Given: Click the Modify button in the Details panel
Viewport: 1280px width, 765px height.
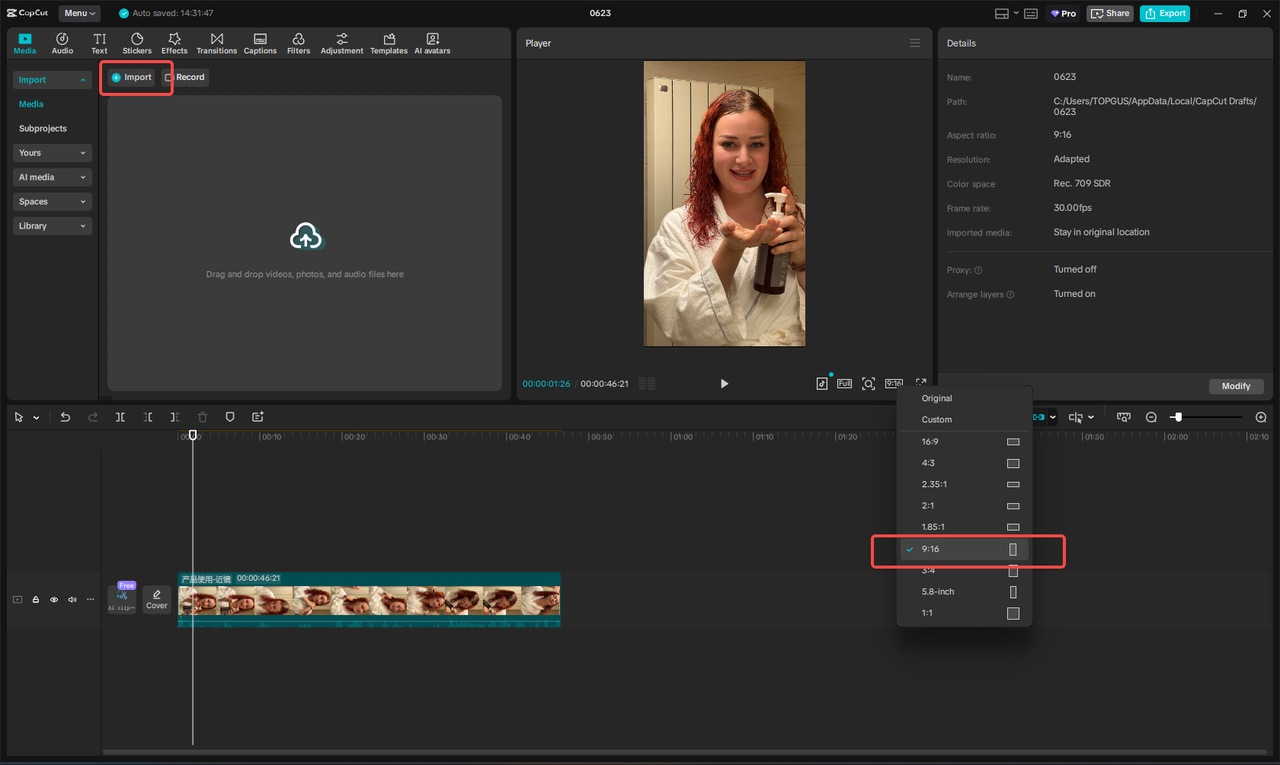Looking at the screenshot, I should click(x=1236, y=386).
